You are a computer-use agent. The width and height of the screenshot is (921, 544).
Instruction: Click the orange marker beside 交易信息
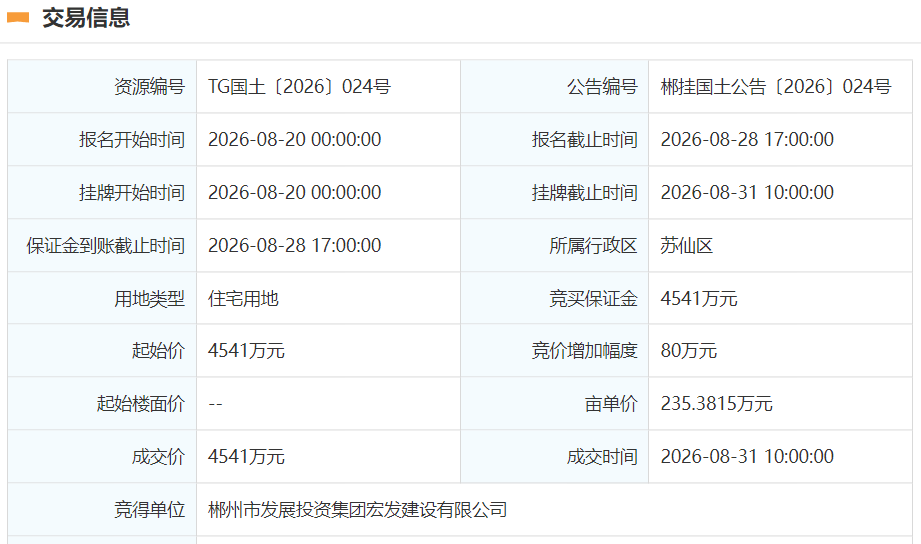pyautogui.click(x=18, y=18)
